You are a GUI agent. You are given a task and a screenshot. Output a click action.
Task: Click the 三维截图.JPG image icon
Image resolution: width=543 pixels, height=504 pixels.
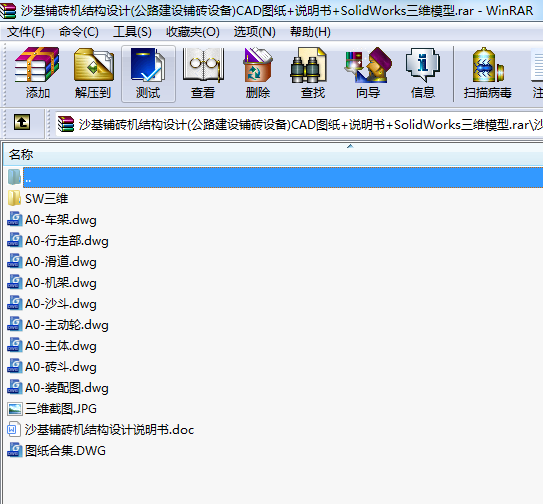pos(15,409)
